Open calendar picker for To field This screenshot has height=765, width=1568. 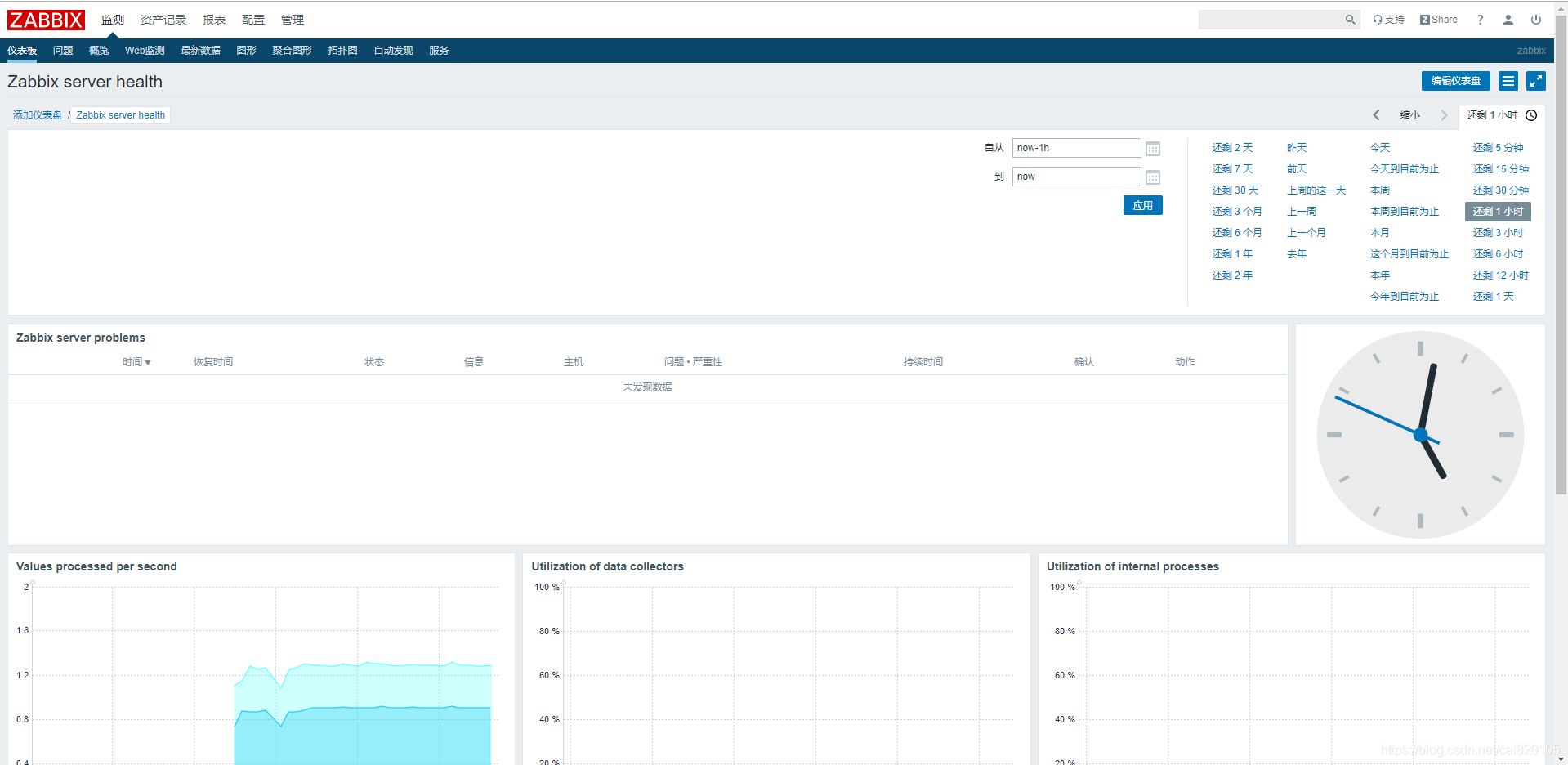tap(1153, 177)
